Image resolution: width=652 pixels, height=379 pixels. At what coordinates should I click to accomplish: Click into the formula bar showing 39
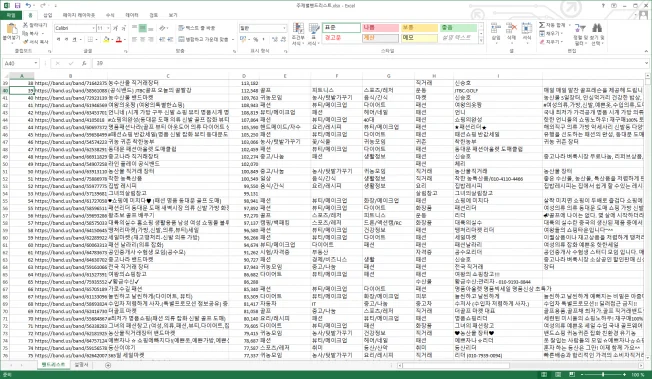[x=368, y=63]
